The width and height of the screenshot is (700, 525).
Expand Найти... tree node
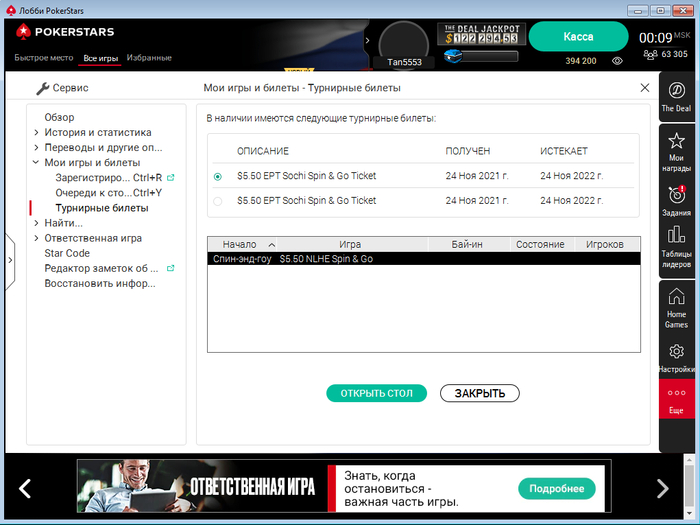[36, 223]
